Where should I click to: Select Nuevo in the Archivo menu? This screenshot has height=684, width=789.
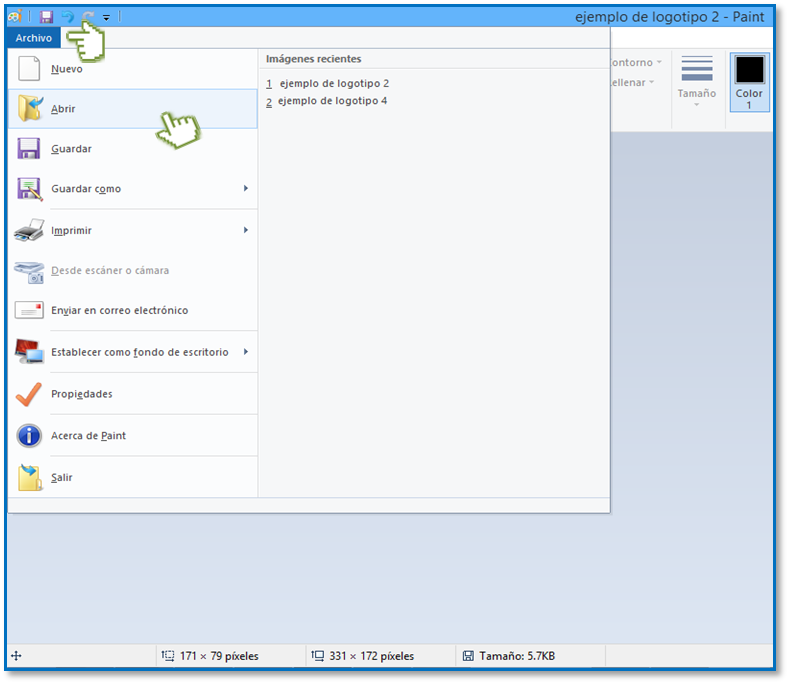click(x=133, y=69)
